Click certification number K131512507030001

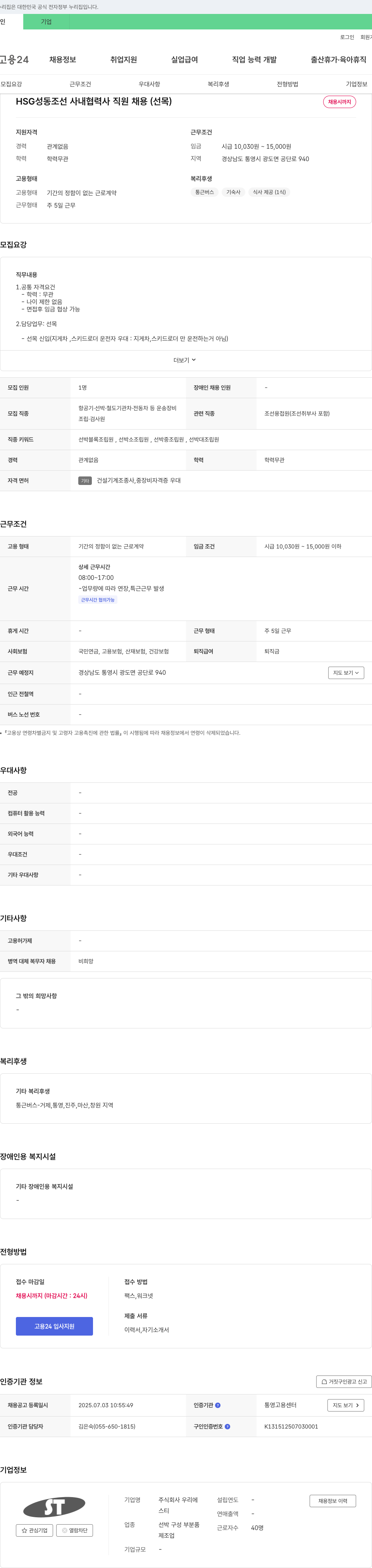(x=291, y=1426)
